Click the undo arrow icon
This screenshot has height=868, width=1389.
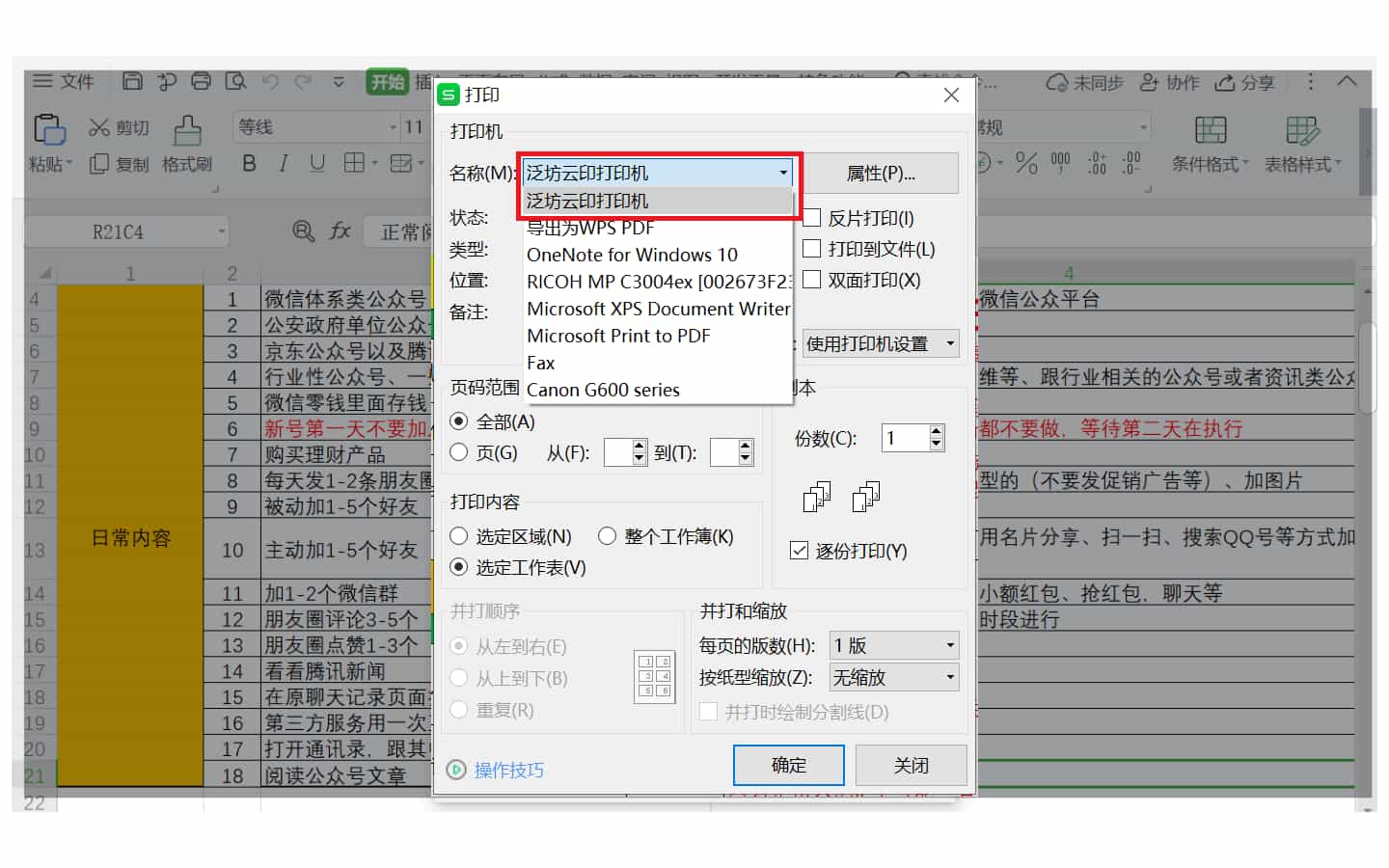click(270, 82)
